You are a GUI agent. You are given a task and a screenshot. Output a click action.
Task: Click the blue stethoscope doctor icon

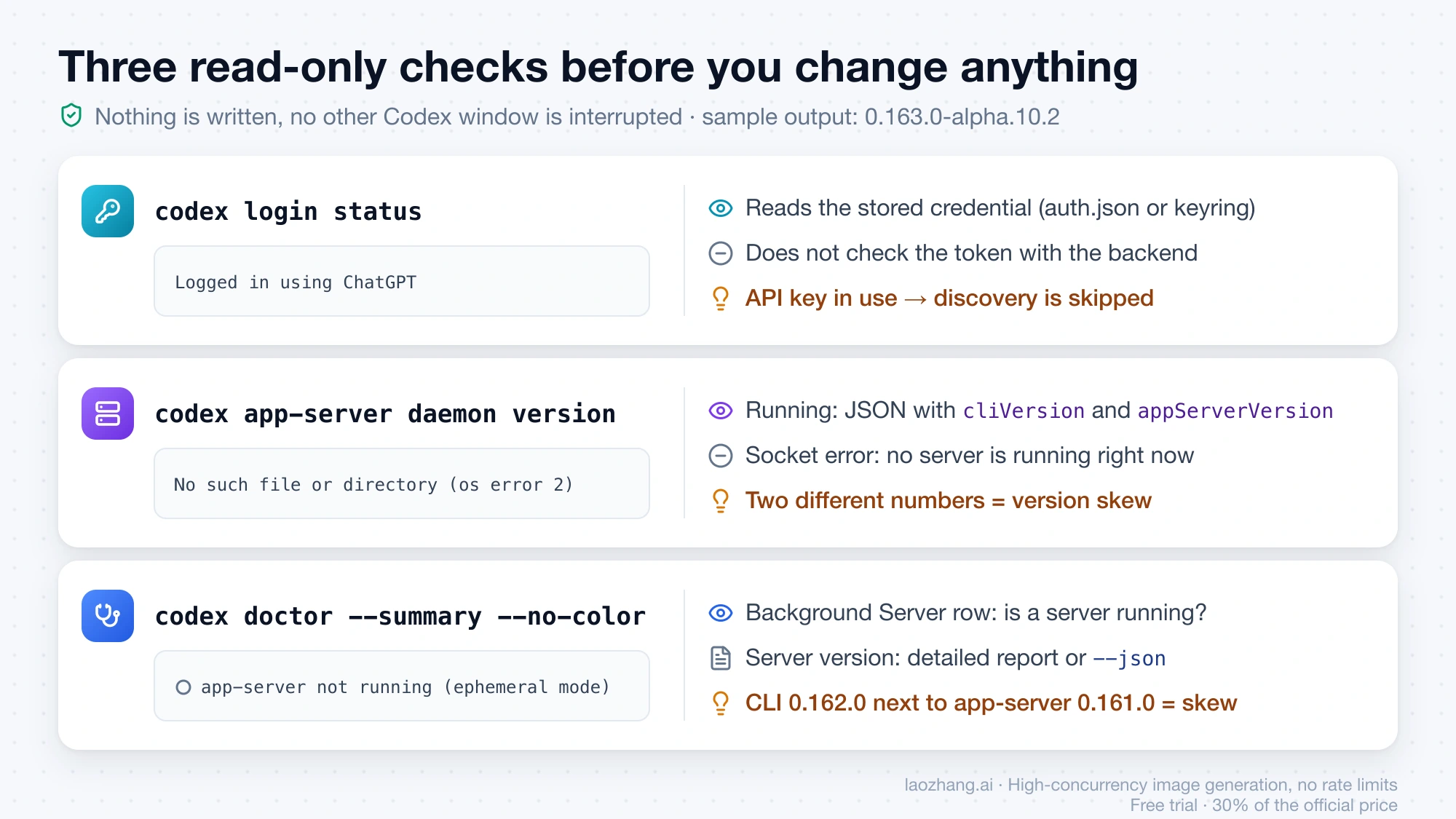[108, 616]
